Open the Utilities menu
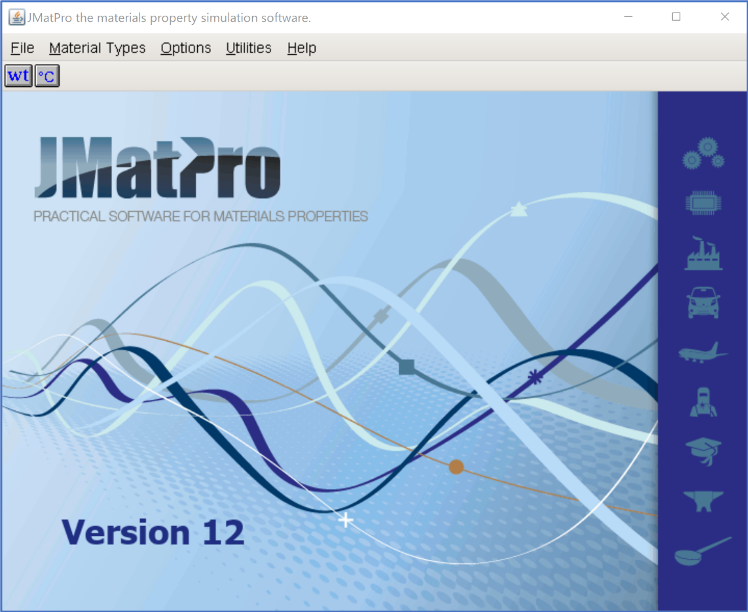This screenshot has width=748, height=612. tap(249, 48)
